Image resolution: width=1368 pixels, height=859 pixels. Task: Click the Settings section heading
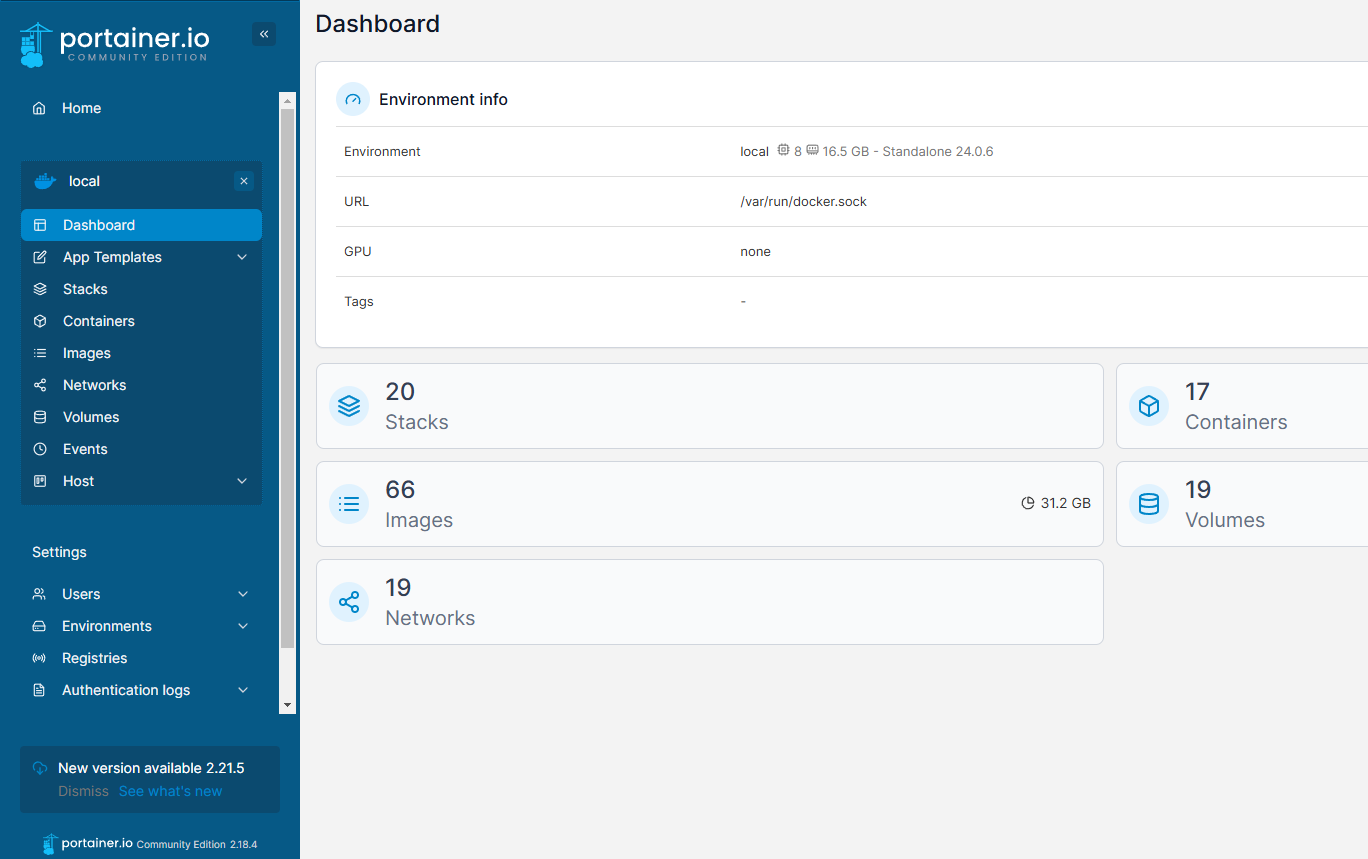[59, 552]
